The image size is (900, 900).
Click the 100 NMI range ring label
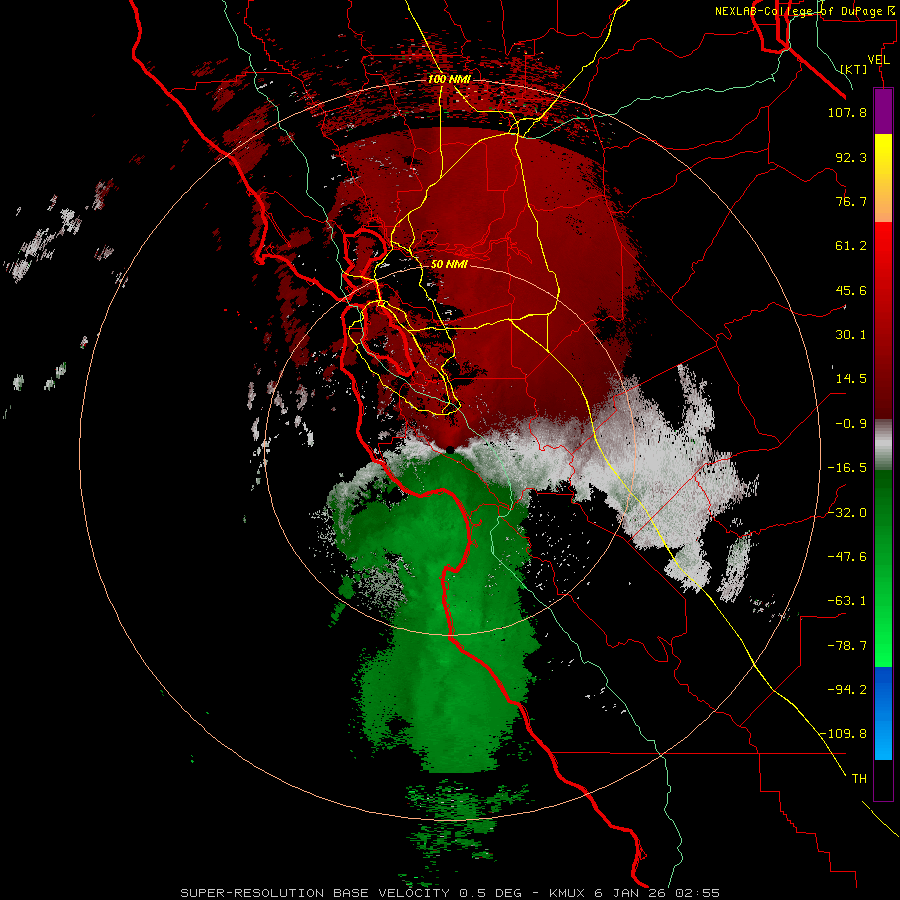pyautogui.click(x=449, y=79)
